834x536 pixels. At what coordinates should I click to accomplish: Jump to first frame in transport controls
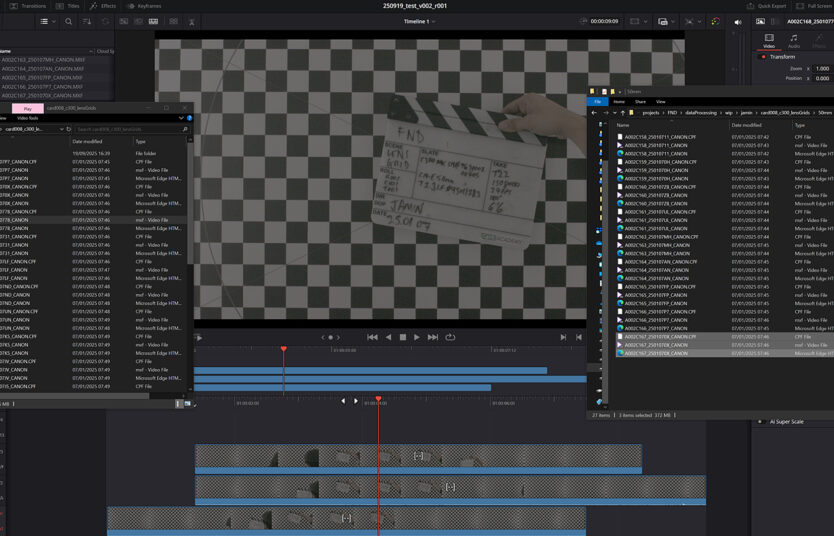(372, 337)
